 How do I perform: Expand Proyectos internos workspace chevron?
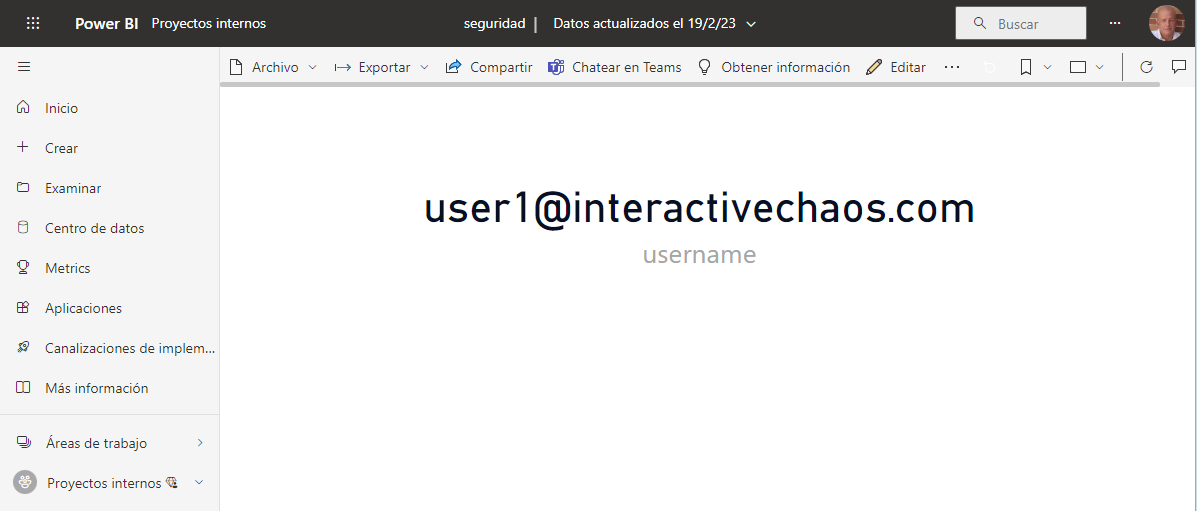click(199, 483)
